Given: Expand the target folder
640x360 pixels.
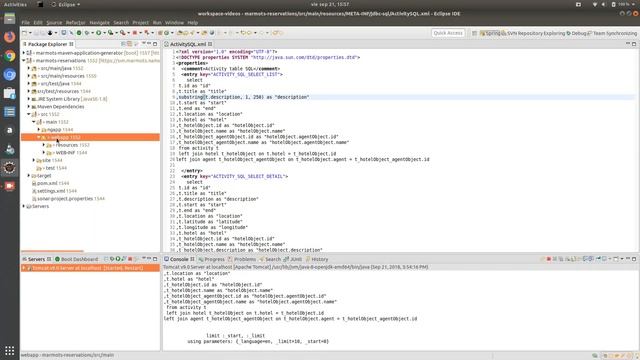Looking at the screenshot, I should tap(29, 176).
